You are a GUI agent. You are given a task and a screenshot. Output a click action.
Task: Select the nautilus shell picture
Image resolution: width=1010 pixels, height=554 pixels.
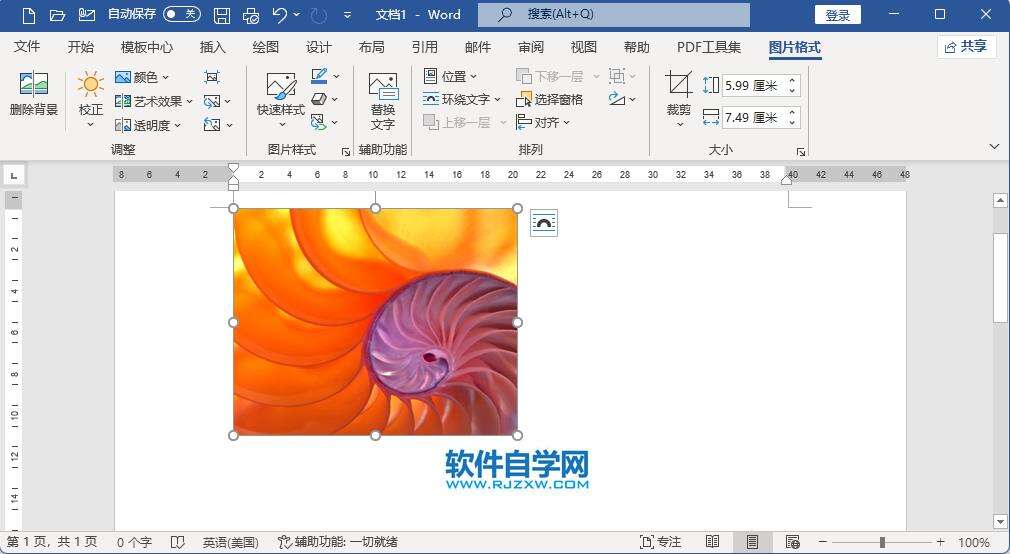(376, 322)
